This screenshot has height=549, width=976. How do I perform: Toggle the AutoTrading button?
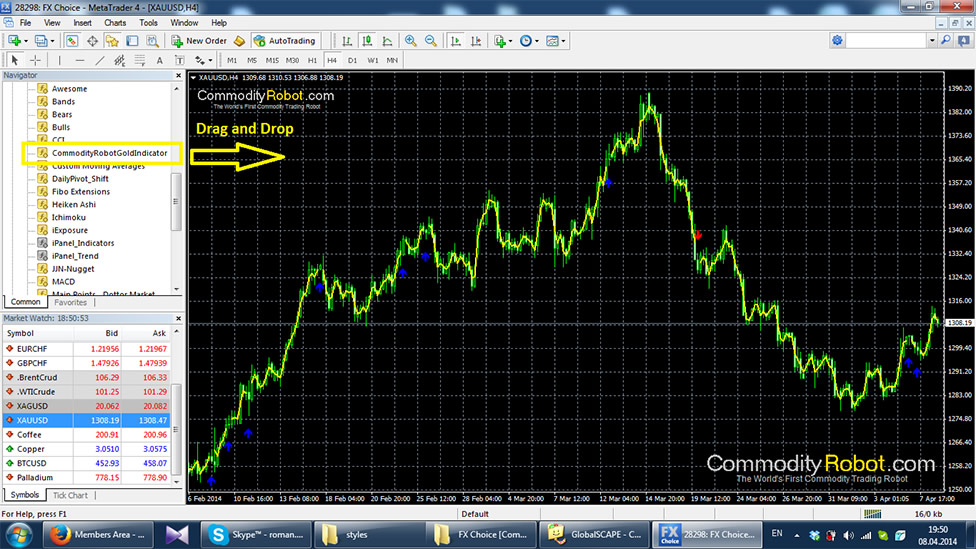coord(285,41)
